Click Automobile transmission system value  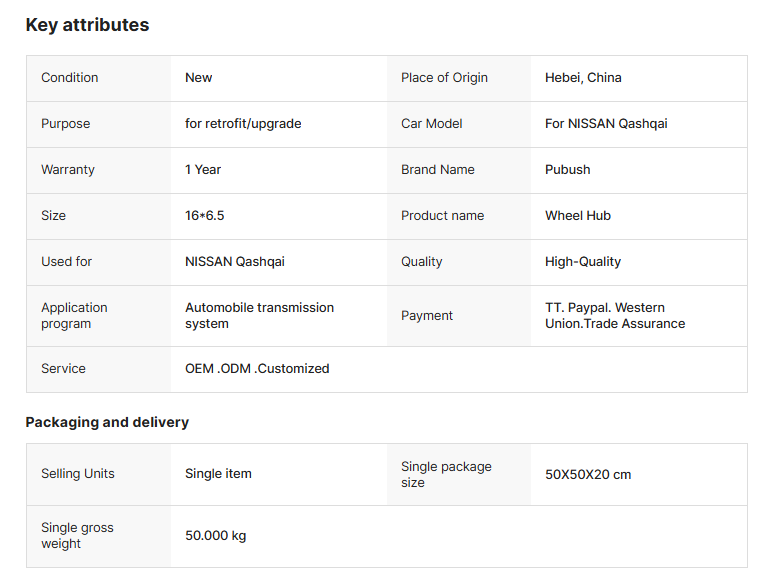point(259,316)
